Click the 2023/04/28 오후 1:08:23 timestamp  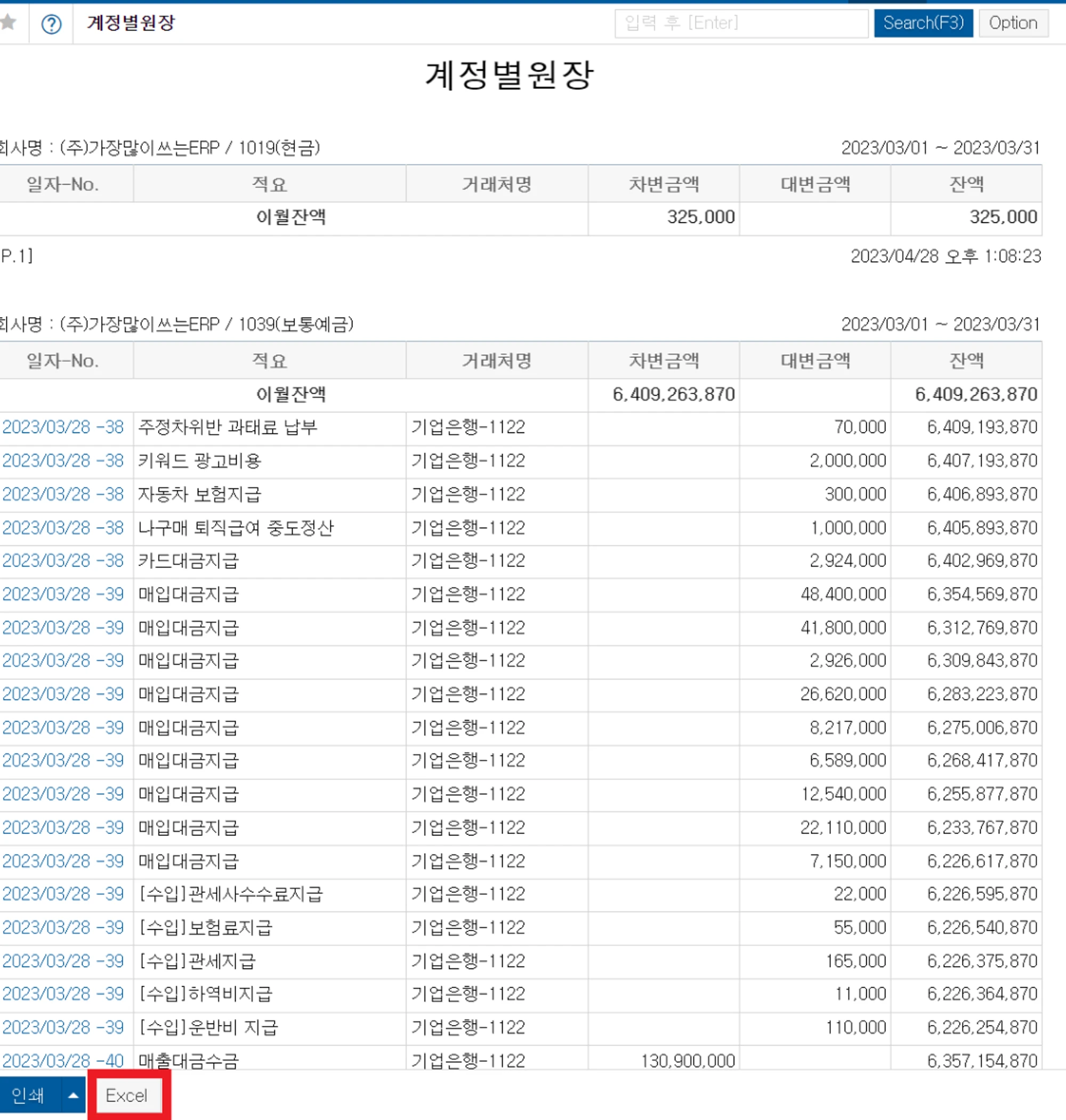point(946,256)
